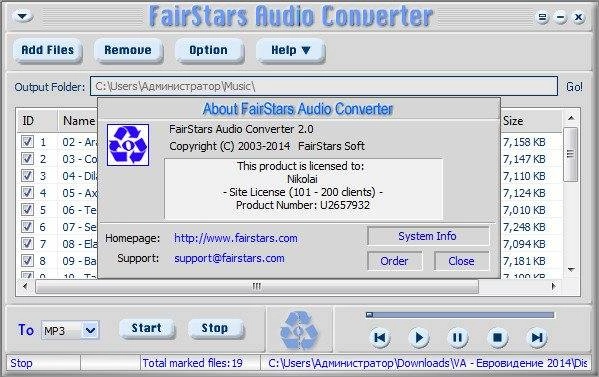Viewport: 599px width, 377px height.
Task: Click the Order button
Action: pos(395,261)
